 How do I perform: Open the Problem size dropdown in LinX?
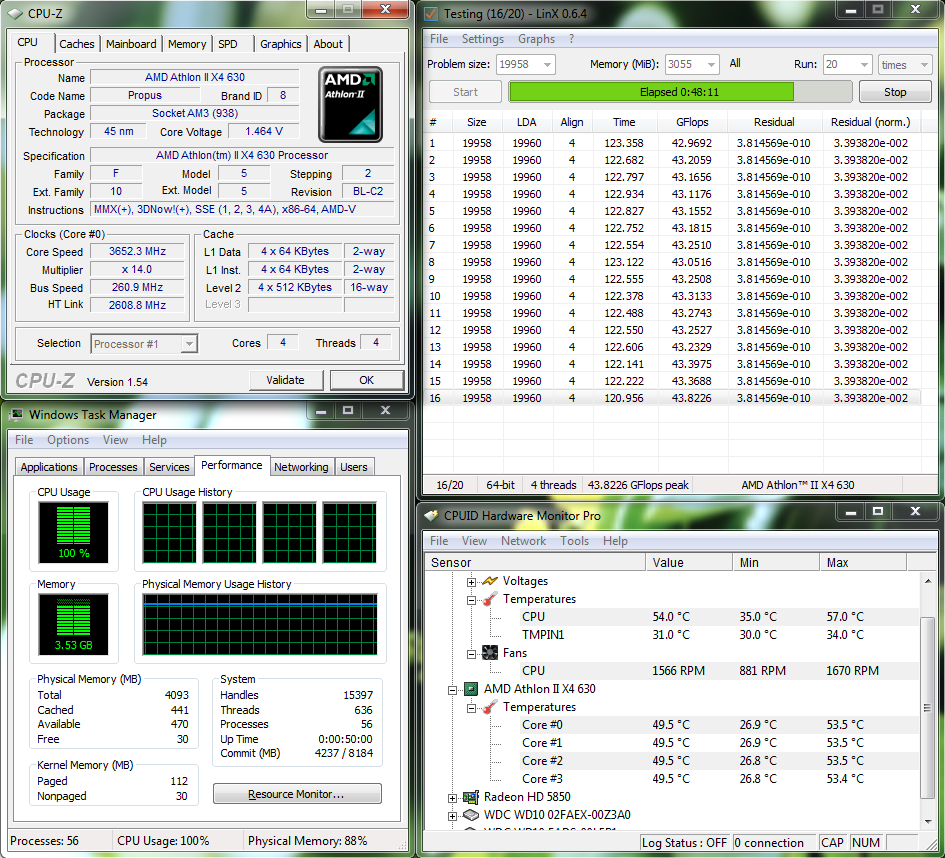tap(546, 65)
